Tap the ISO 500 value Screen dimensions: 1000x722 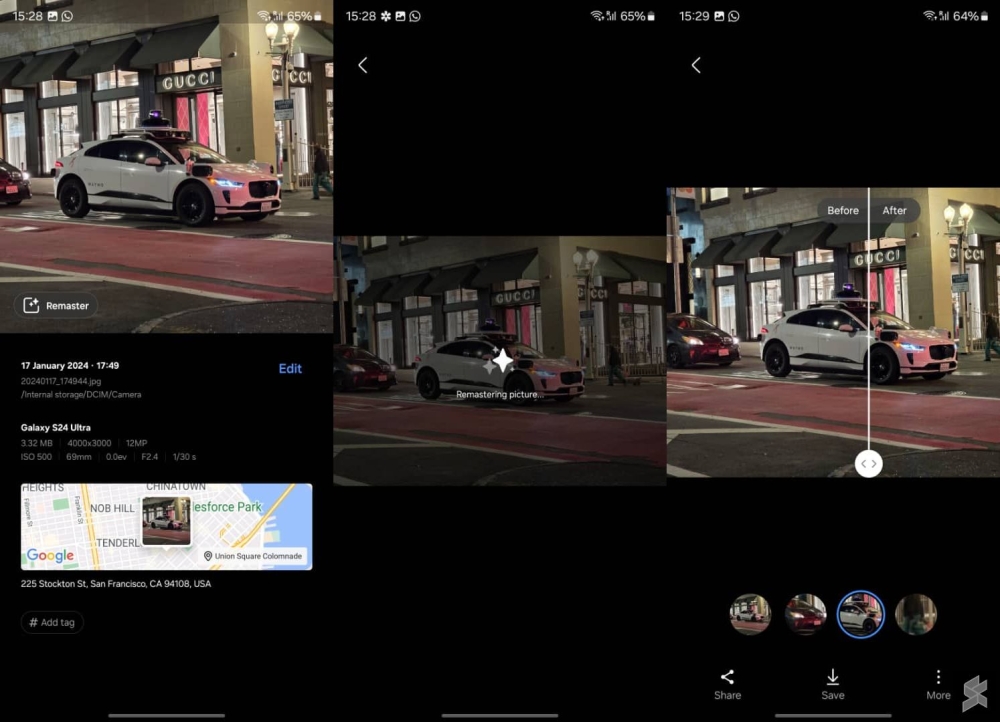point(36,457)
